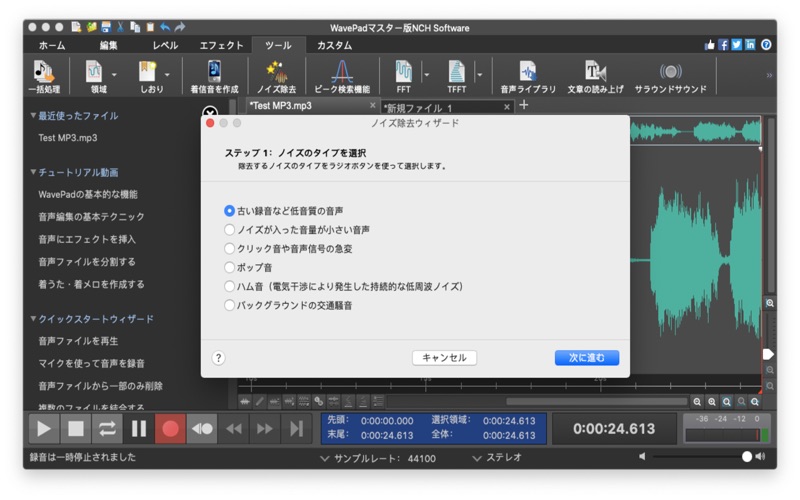
Task: Open the 音声ファイルを再生 quick start link
Action: (x=78, y=341)
